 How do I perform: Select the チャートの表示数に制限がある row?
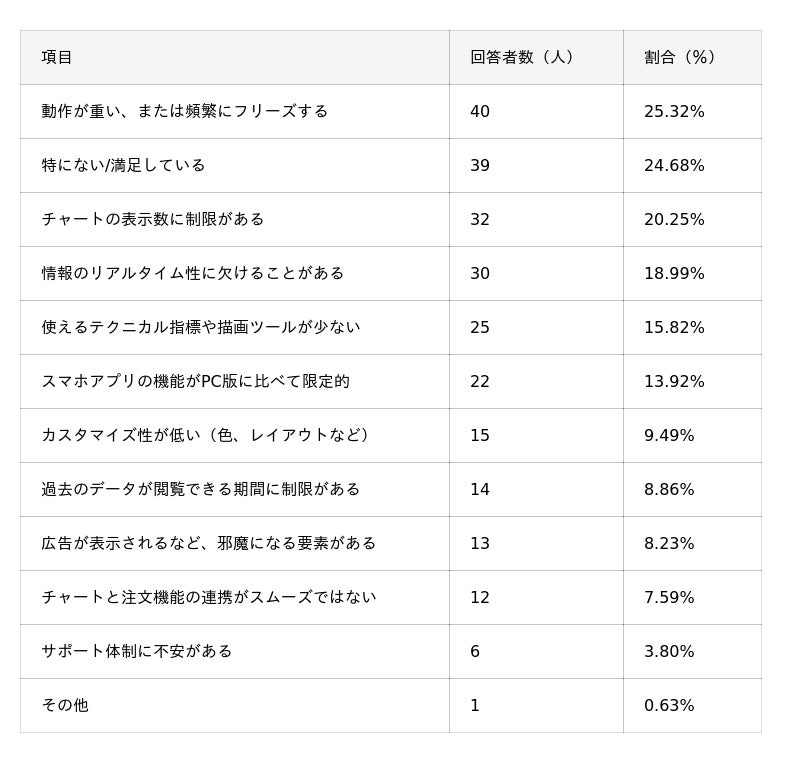coord(153,219)
